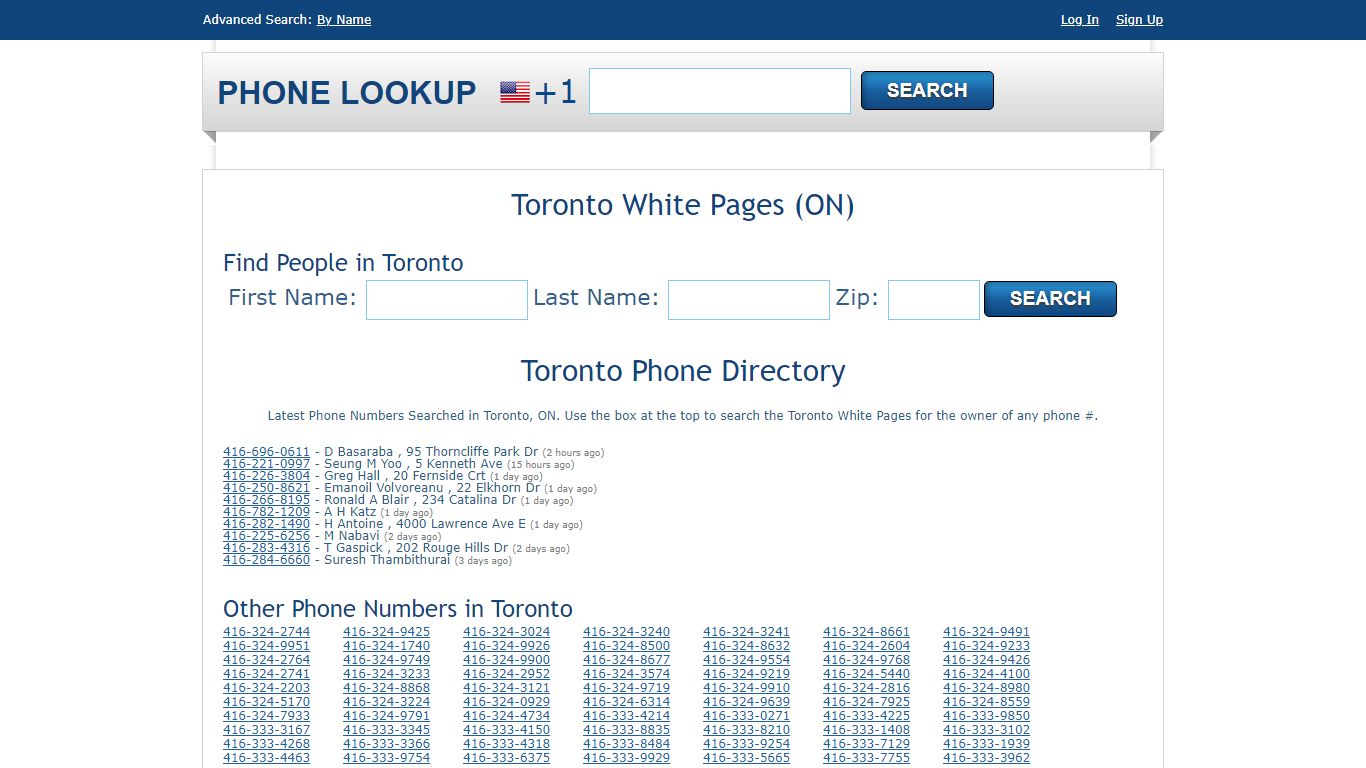Click 416-283-4316 T Gaspick number
The image size is (1366, 768).
click(267, 548)
